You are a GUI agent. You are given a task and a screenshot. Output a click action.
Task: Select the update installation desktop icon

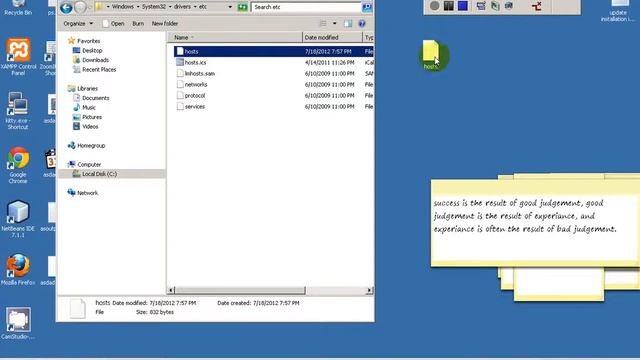[x=618, y=11]
